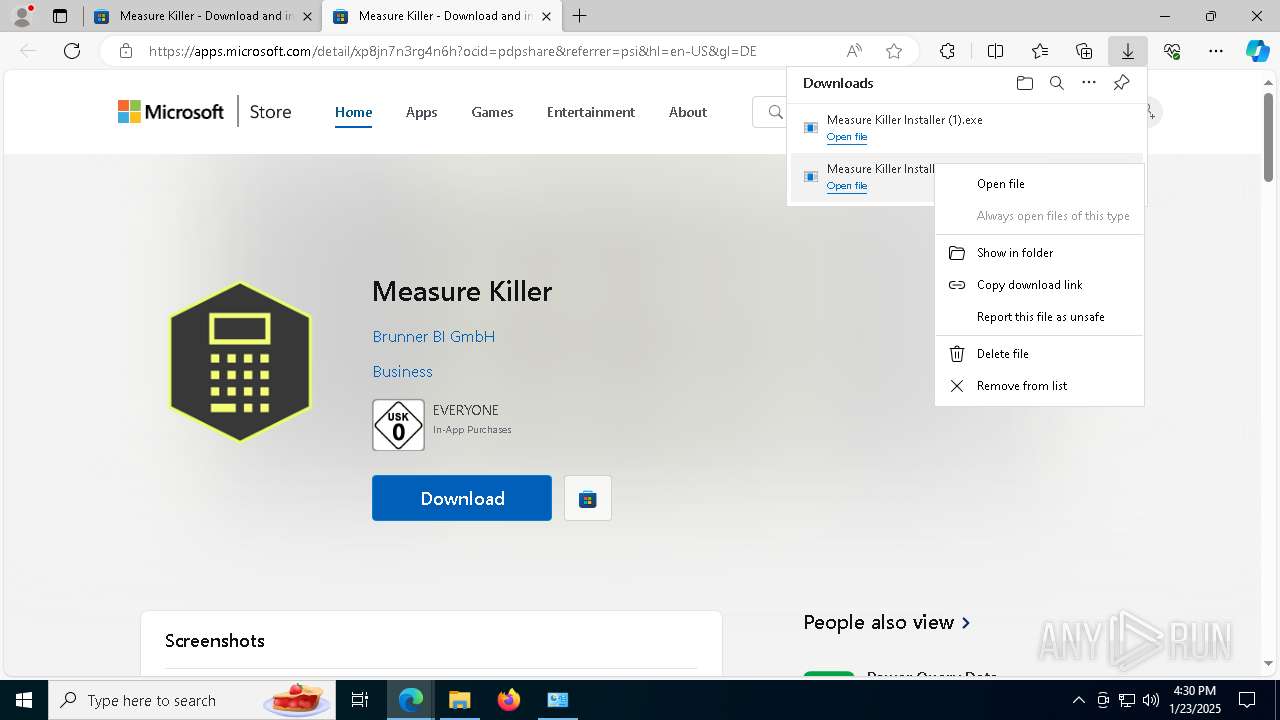Open the About store page
The image size is (1280, 720).
click(x=688, y=112)
